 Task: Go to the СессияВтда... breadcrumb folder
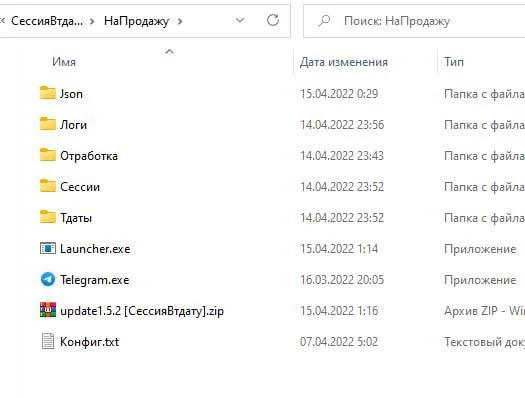pyautogui.click(x=47, y=21)
